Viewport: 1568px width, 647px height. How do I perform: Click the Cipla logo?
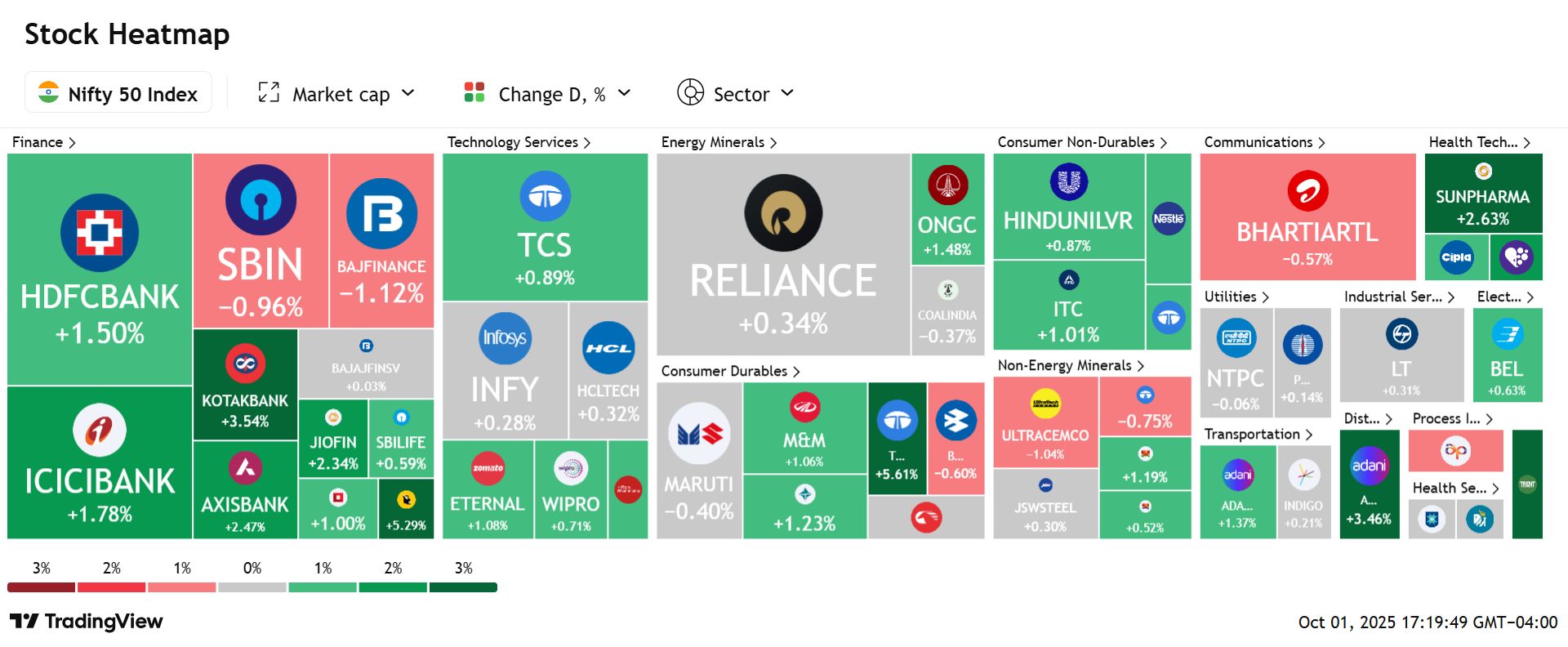click(x=1456, y=257)
